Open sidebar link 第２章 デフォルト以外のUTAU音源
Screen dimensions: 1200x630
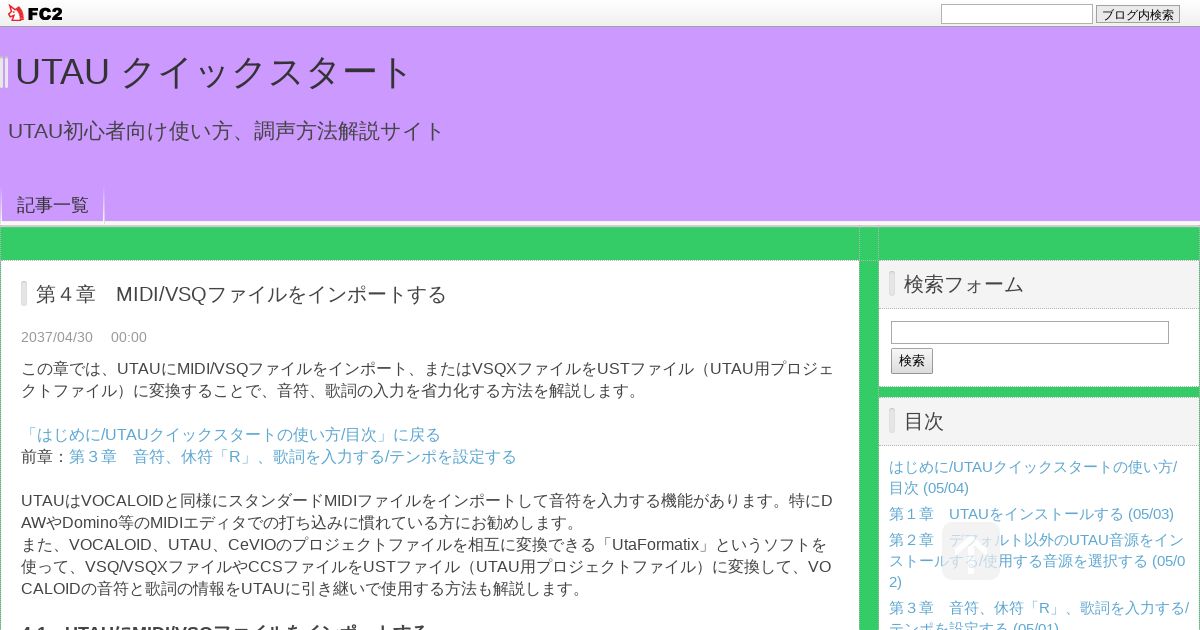tap(1037, 561)
